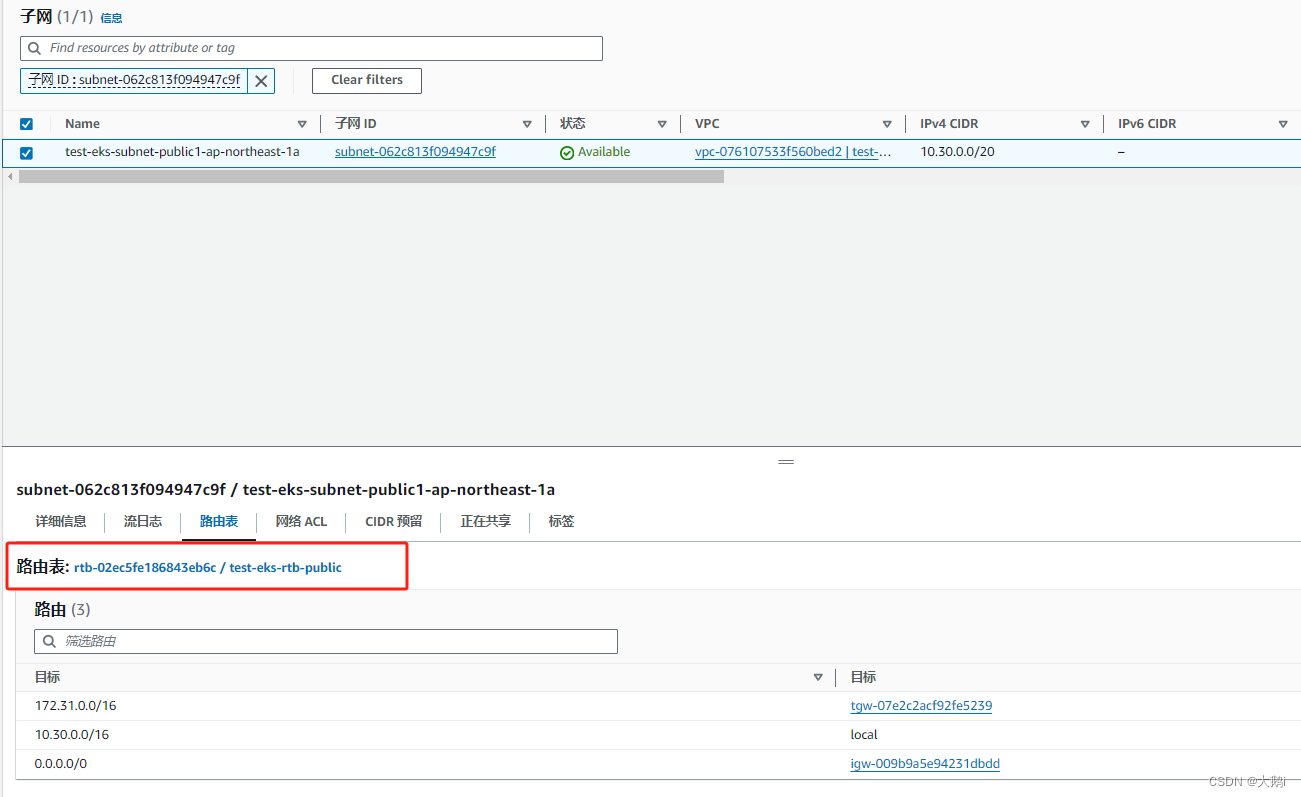Screen dimensions: 1301x797
Task: Sort by IPv6 CIDR column arrow
Action: pos(1283,125)
